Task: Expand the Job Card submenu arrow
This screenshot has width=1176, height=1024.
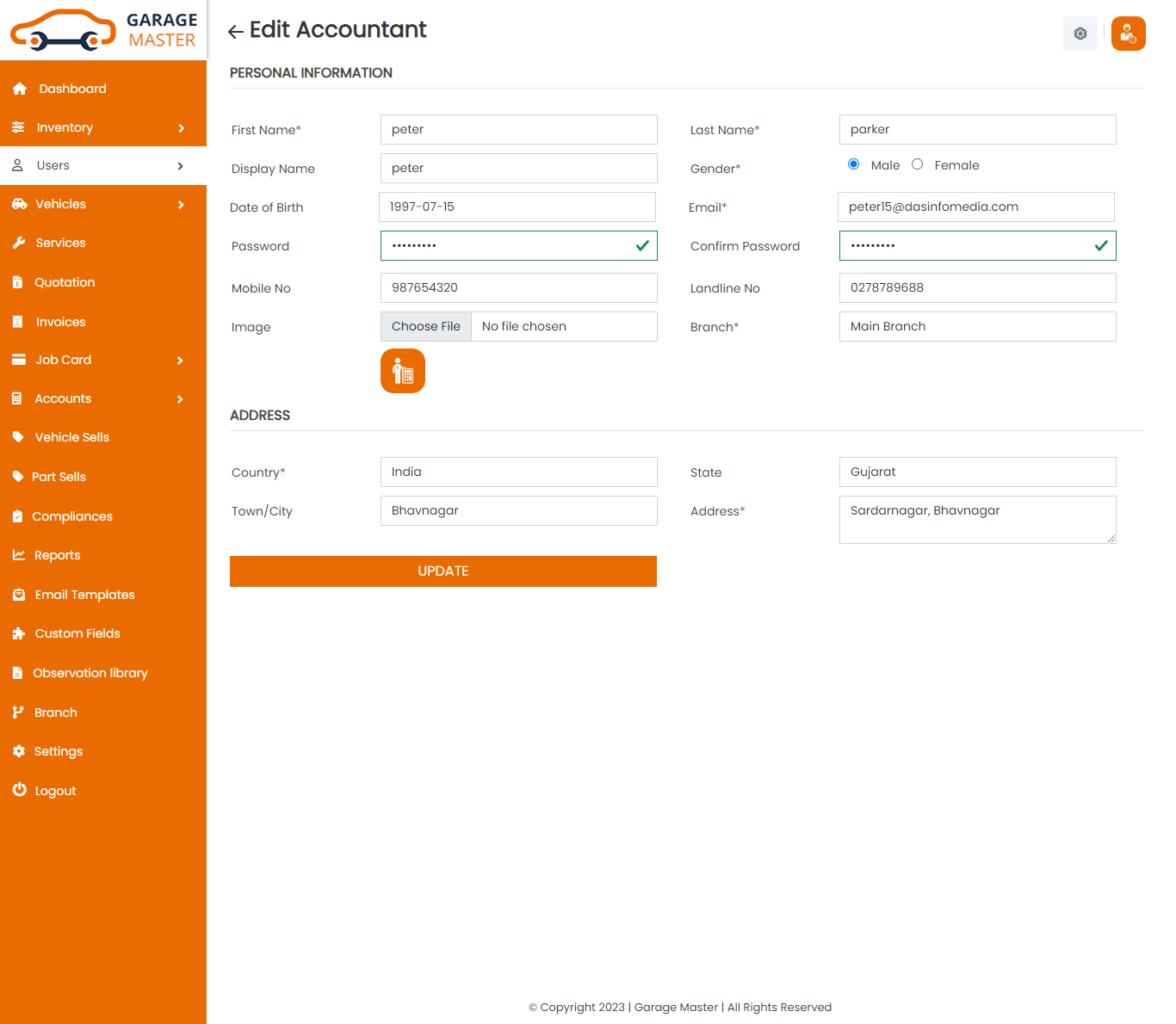Action: coord(180,361)
